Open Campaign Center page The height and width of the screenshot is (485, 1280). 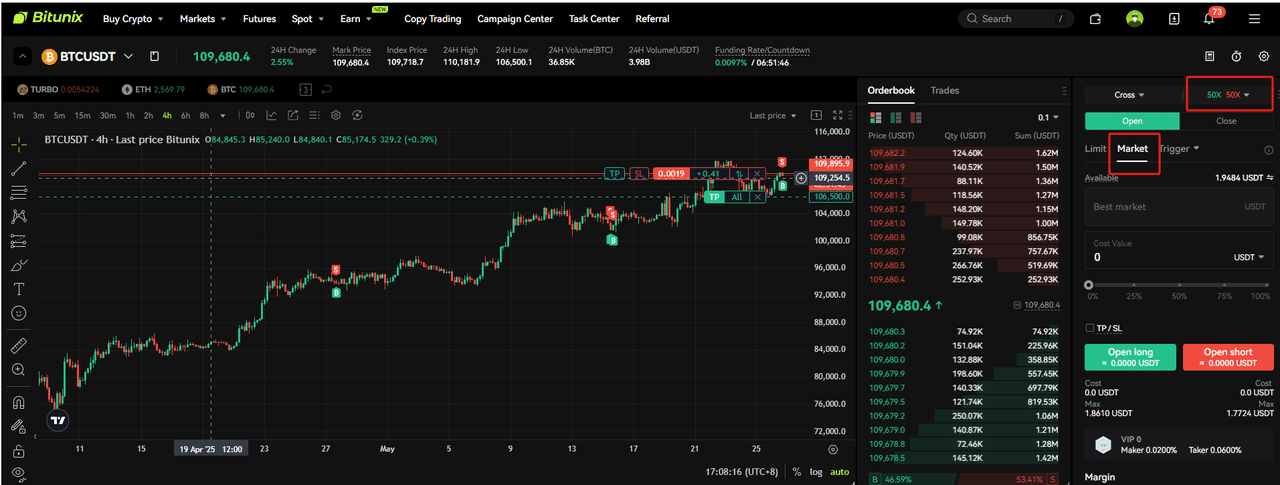point(515,19)
